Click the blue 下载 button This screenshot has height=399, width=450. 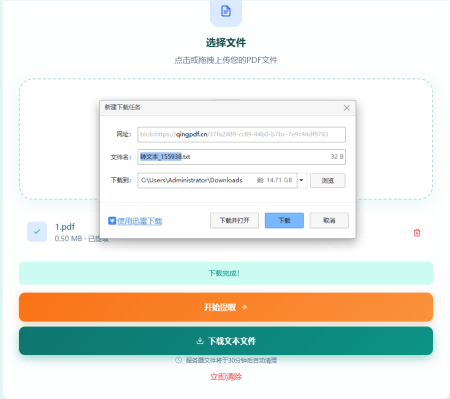(284, 220)
